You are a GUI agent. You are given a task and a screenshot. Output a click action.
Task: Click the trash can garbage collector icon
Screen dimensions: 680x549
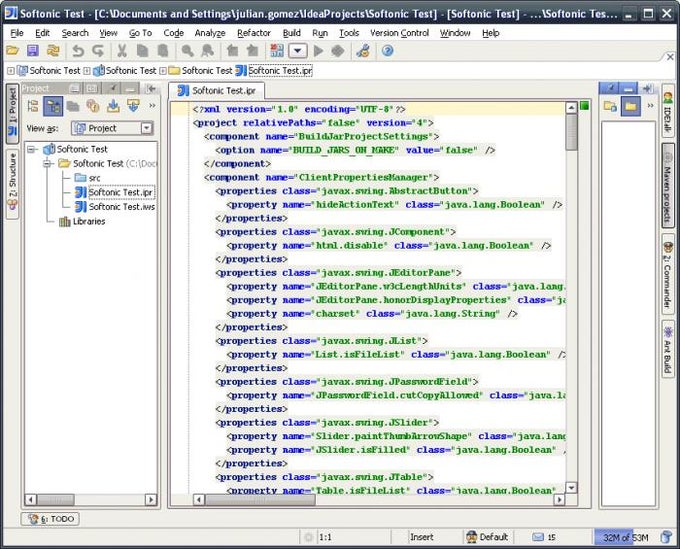[x=666, y=537]
